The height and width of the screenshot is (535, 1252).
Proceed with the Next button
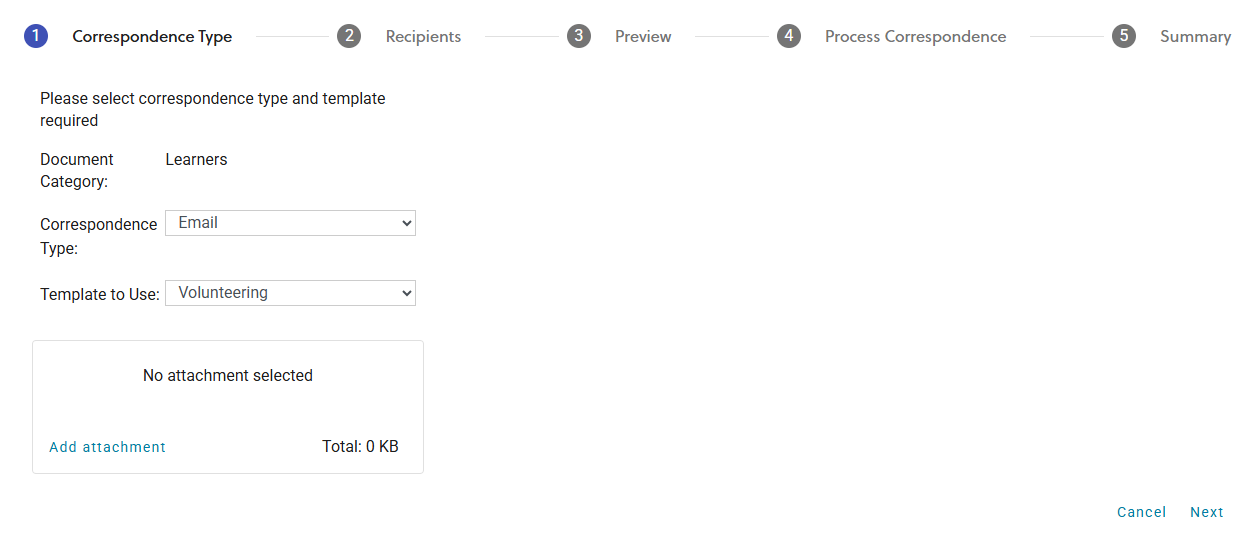pos(1206,512)
